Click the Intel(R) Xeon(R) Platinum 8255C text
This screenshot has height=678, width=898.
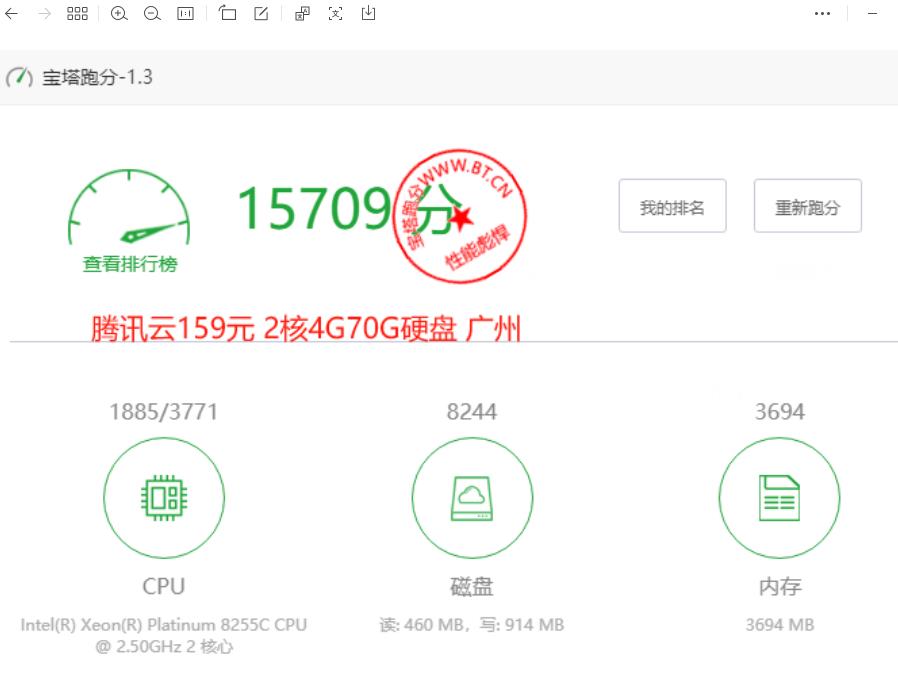pos(164,635)
